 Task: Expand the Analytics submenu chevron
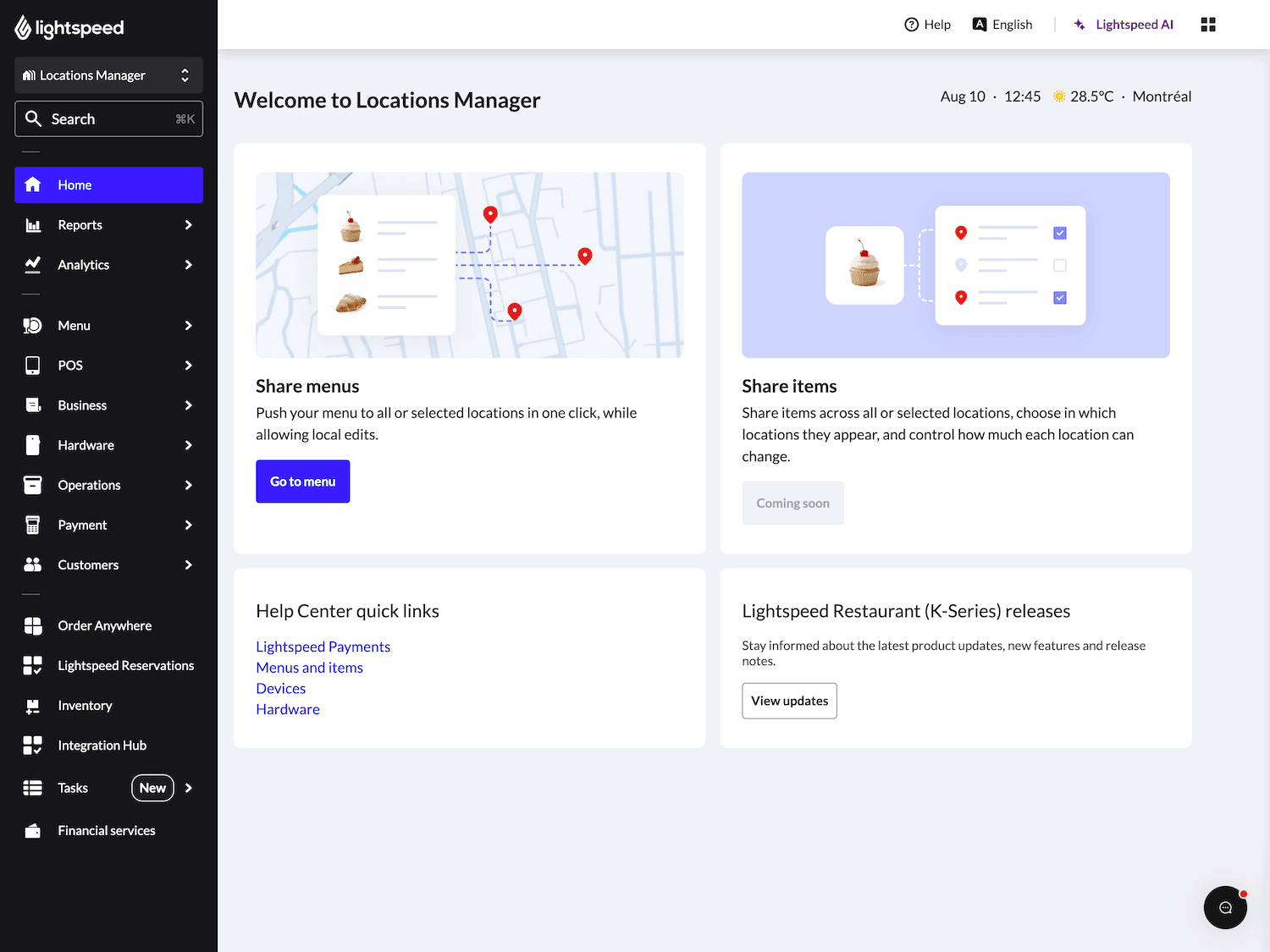188,265
